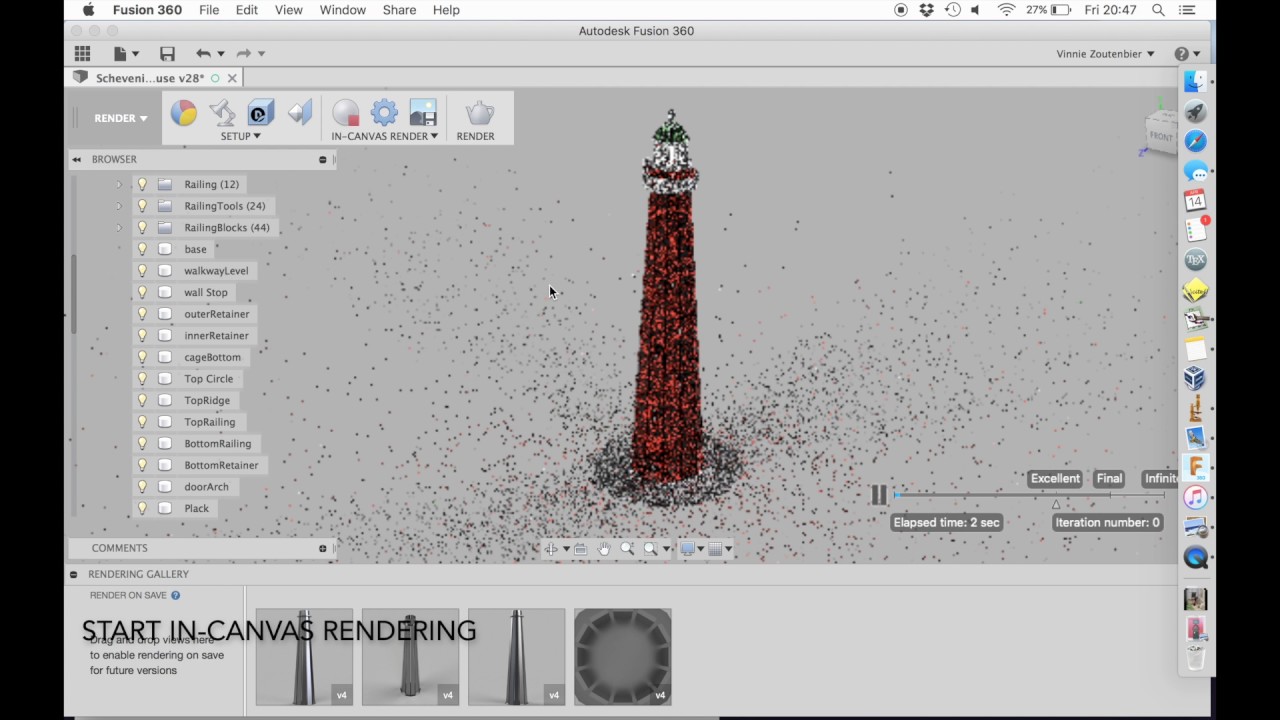Open Display Settings dropdown in navigation bar

692,548
